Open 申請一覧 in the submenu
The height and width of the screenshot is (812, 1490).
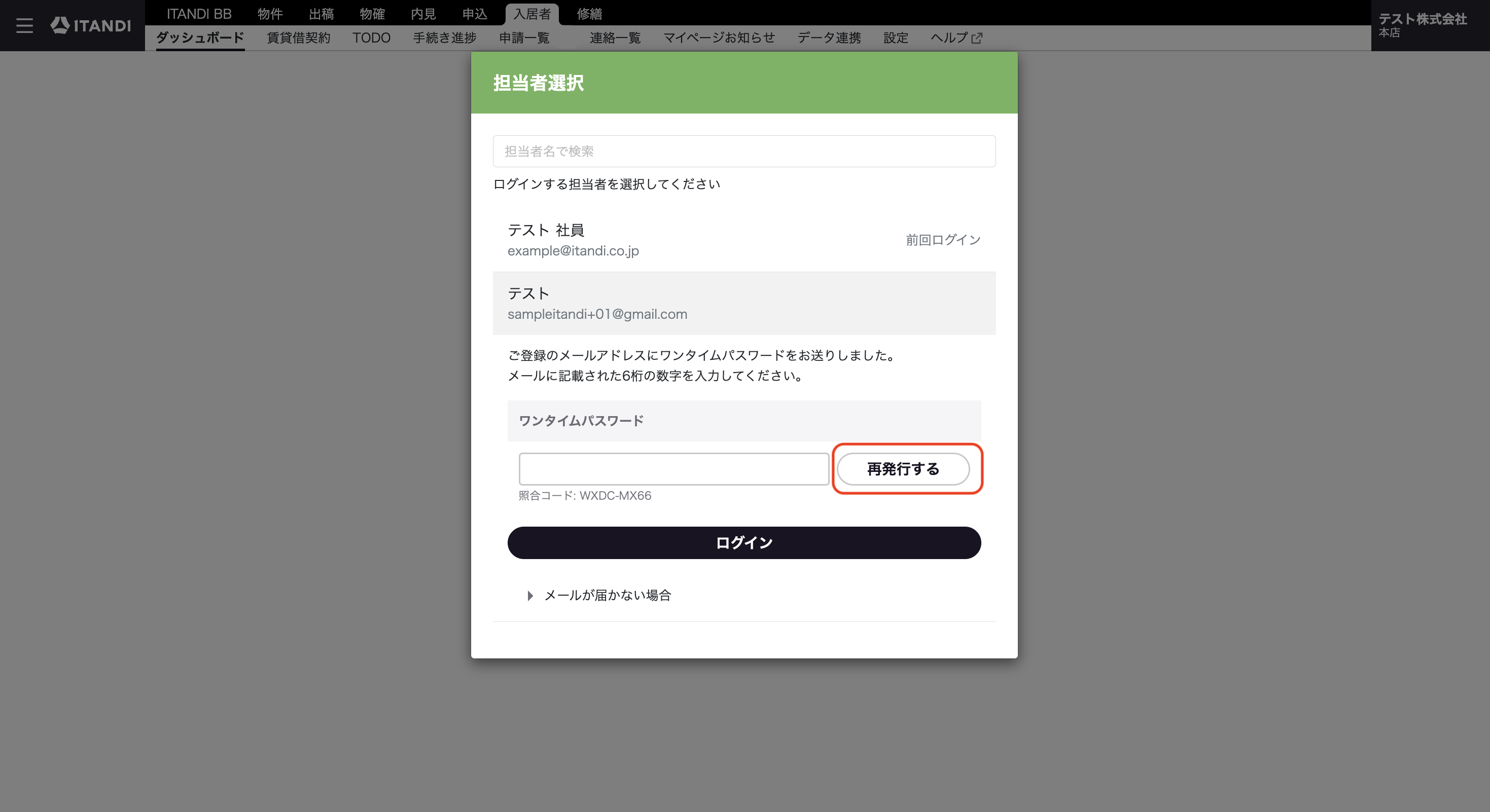(524, 38)
